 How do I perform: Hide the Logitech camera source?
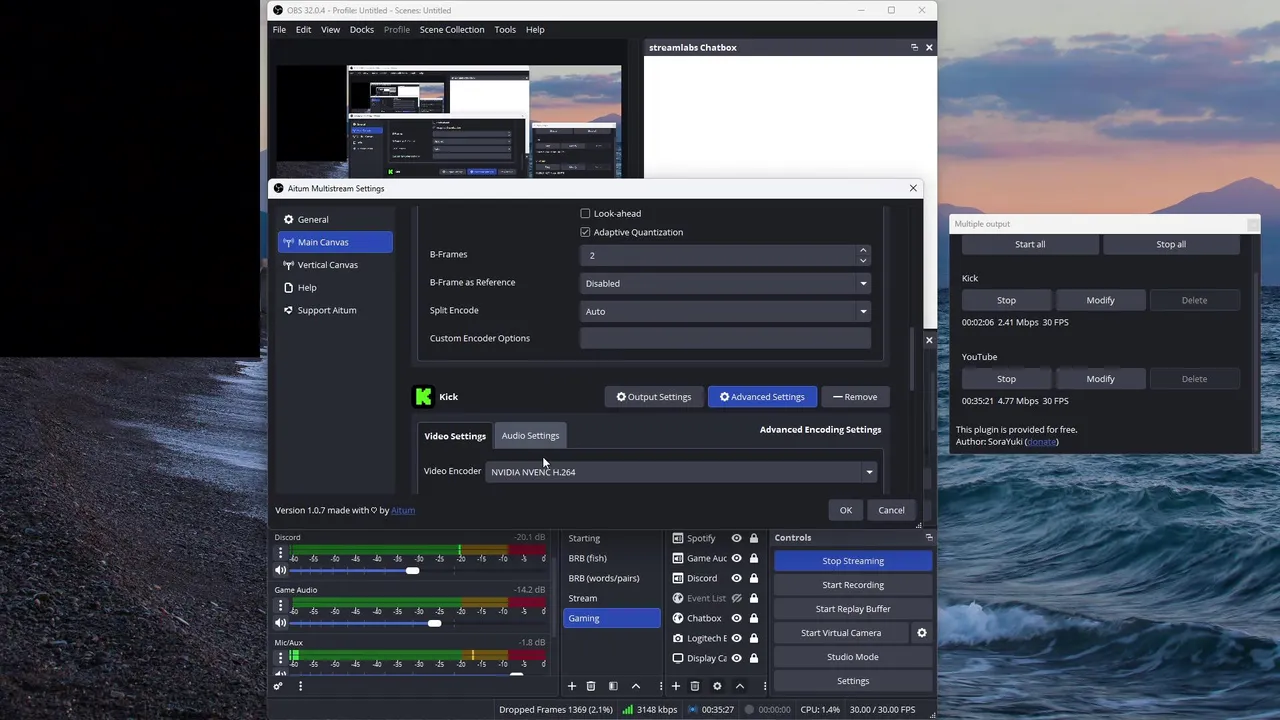coord(736,638)
